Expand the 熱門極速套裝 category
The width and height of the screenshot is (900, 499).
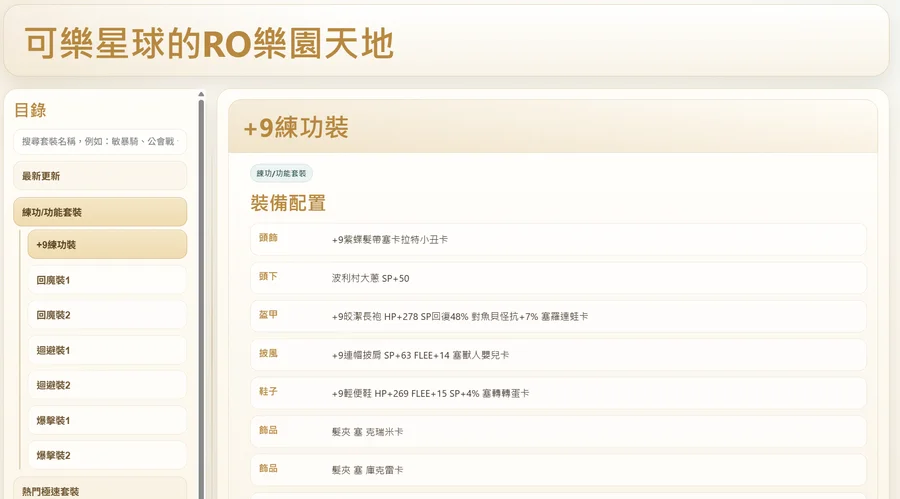tap(100, 490)
